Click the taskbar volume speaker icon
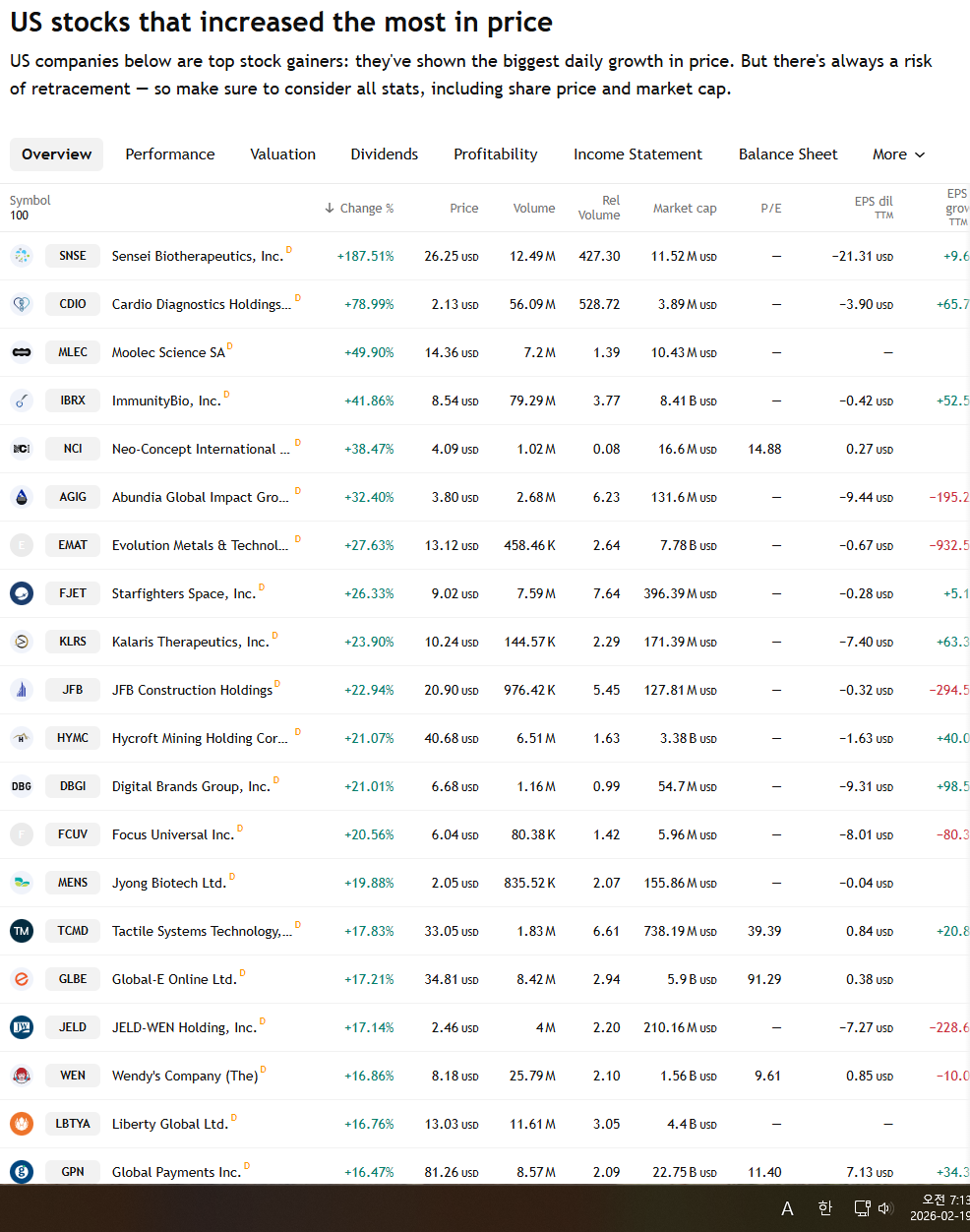The width and height of the screenshot is (970, 1232). (x=885, y=1208)
